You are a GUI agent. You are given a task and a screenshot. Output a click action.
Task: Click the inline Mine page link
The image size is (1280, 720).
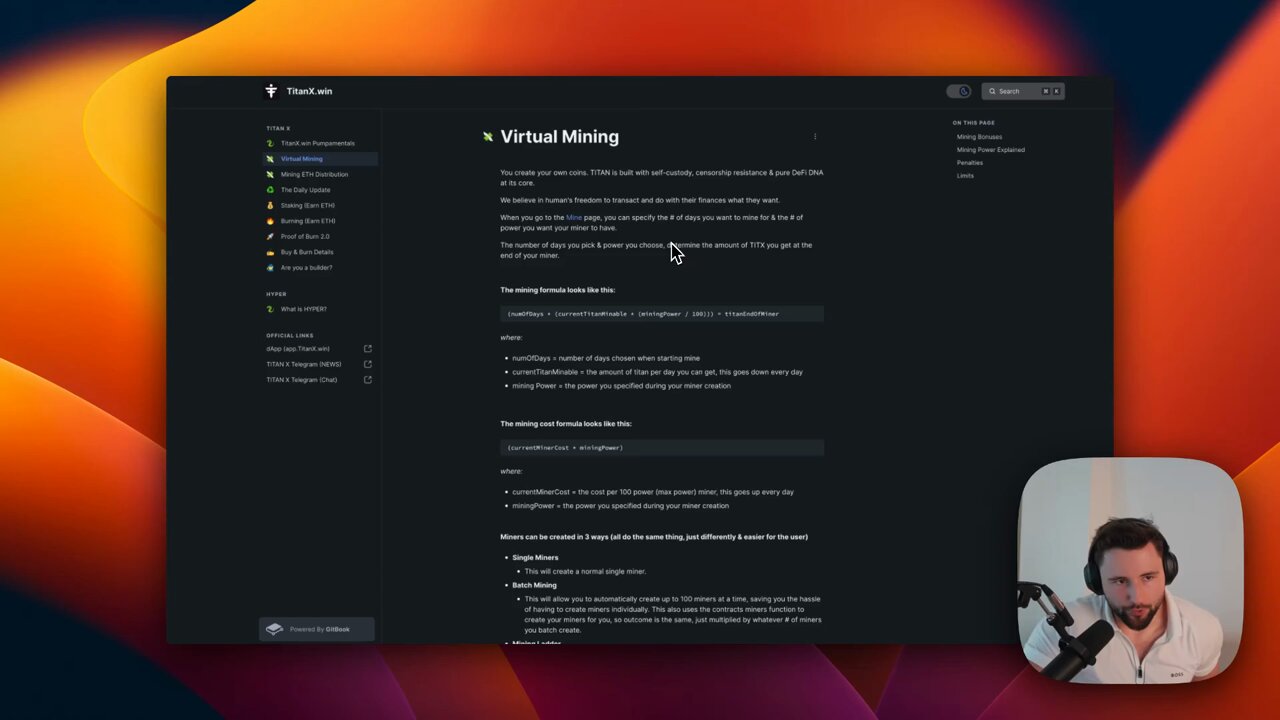574,217
